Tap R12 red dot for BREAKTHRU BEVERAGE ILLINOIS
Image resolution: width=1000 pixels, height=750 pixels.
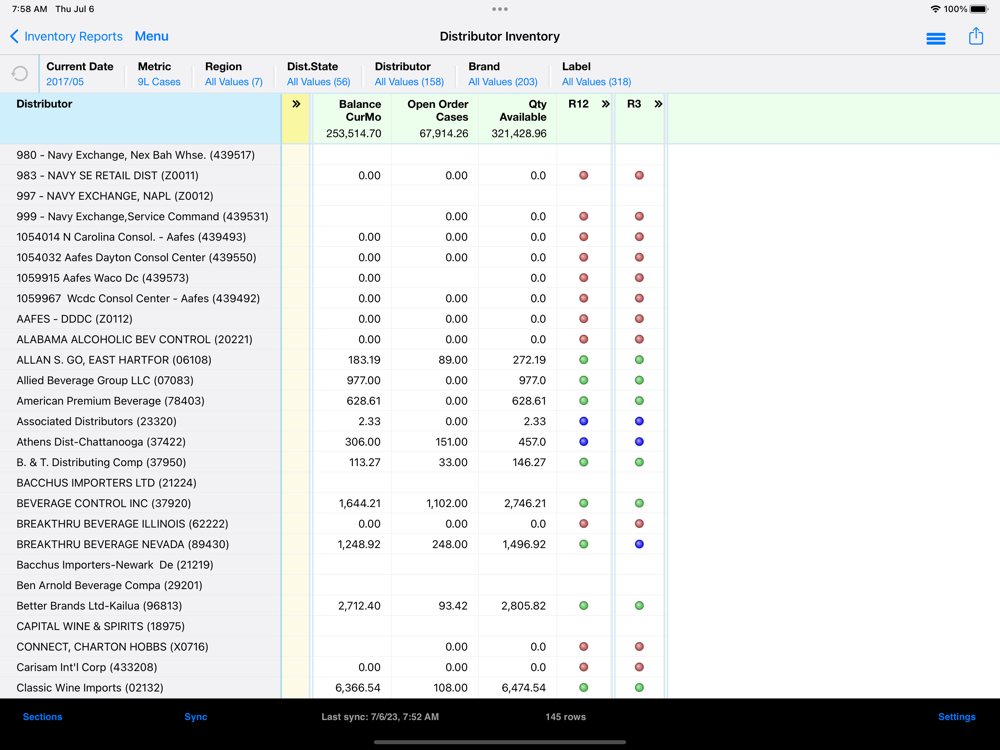[x=584, y=524]
